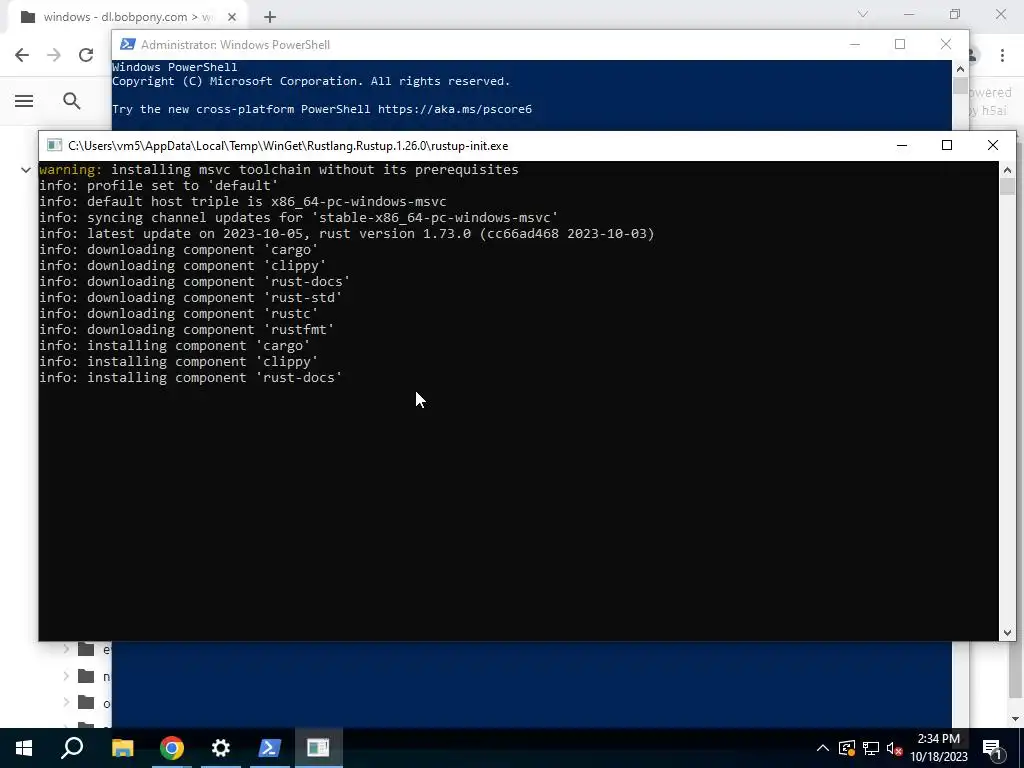1024x768 pixels.
Task: Click PowerShell window title icon
Action: [x=128, y=44]
